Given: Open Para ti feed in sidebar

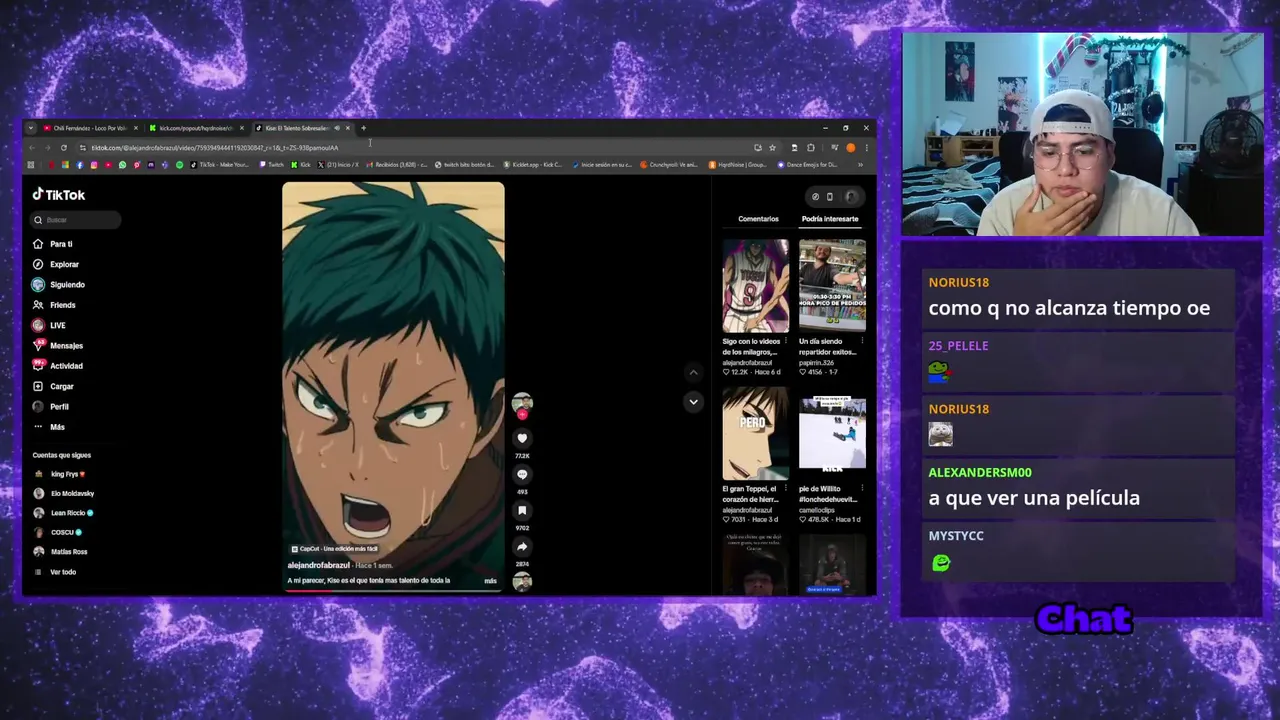Looking at the screenshot, I should [x=53, y=244].
